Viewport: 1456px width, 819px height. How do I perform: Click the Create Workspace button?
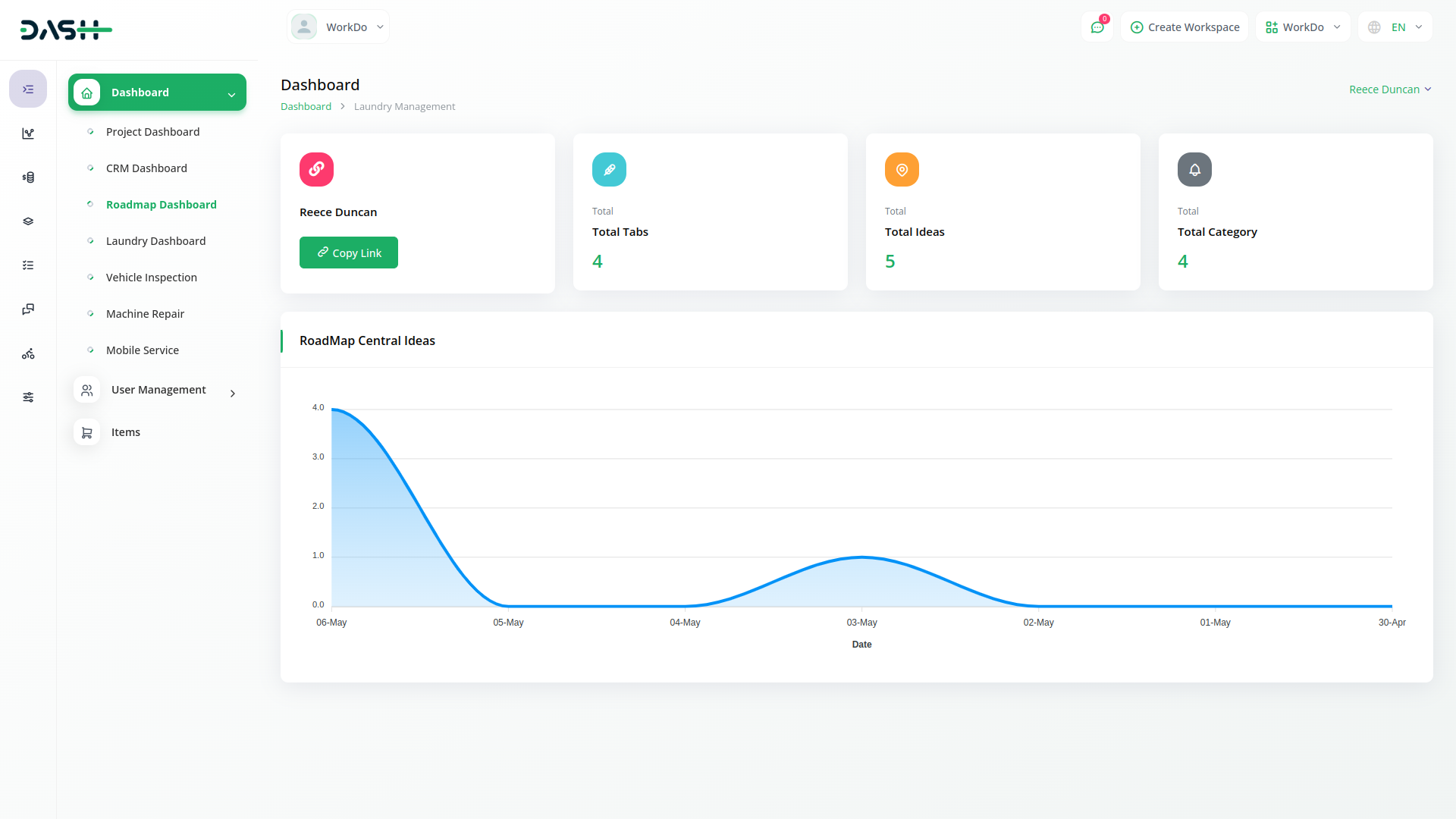[x=1185, y=27]
